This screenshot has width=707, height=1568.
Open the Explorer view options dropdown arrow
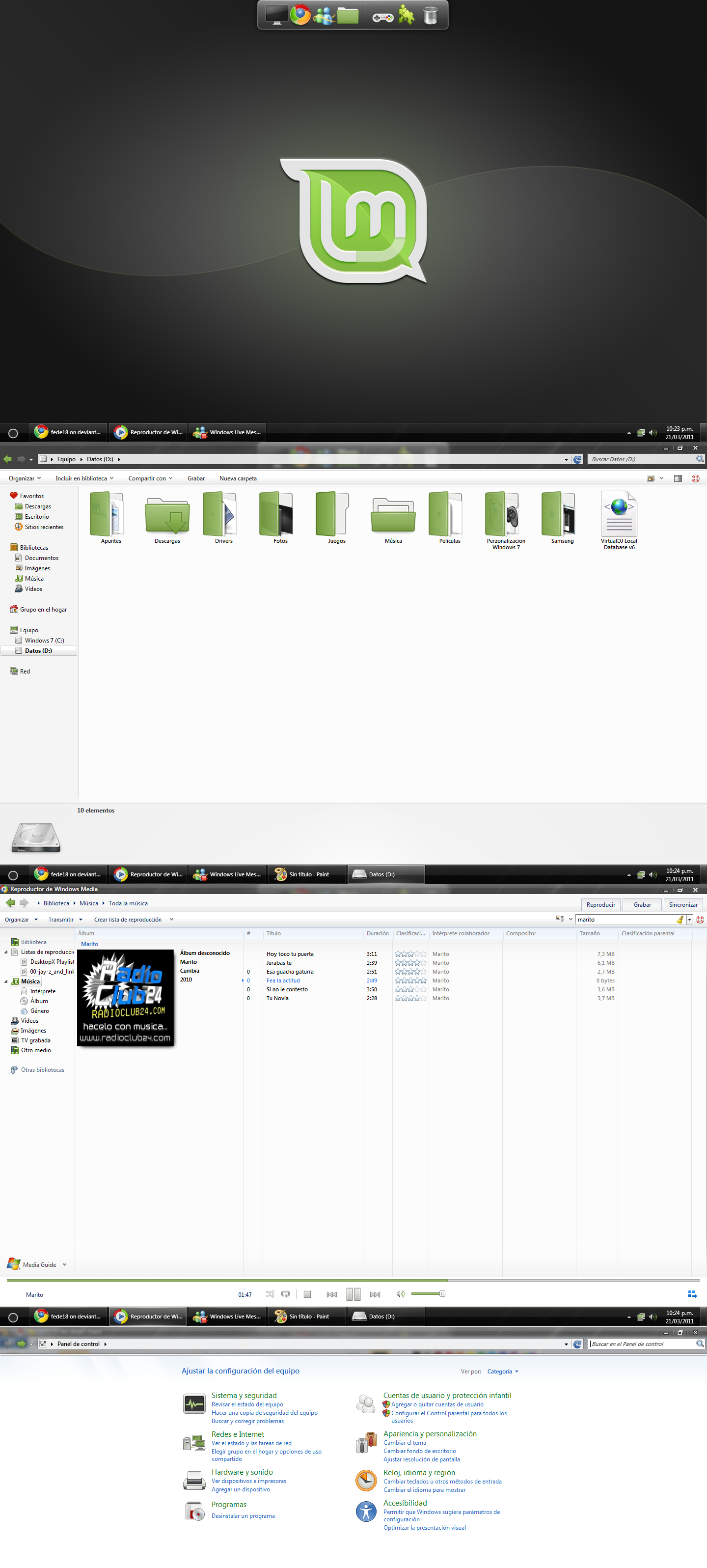click(661, 478)
